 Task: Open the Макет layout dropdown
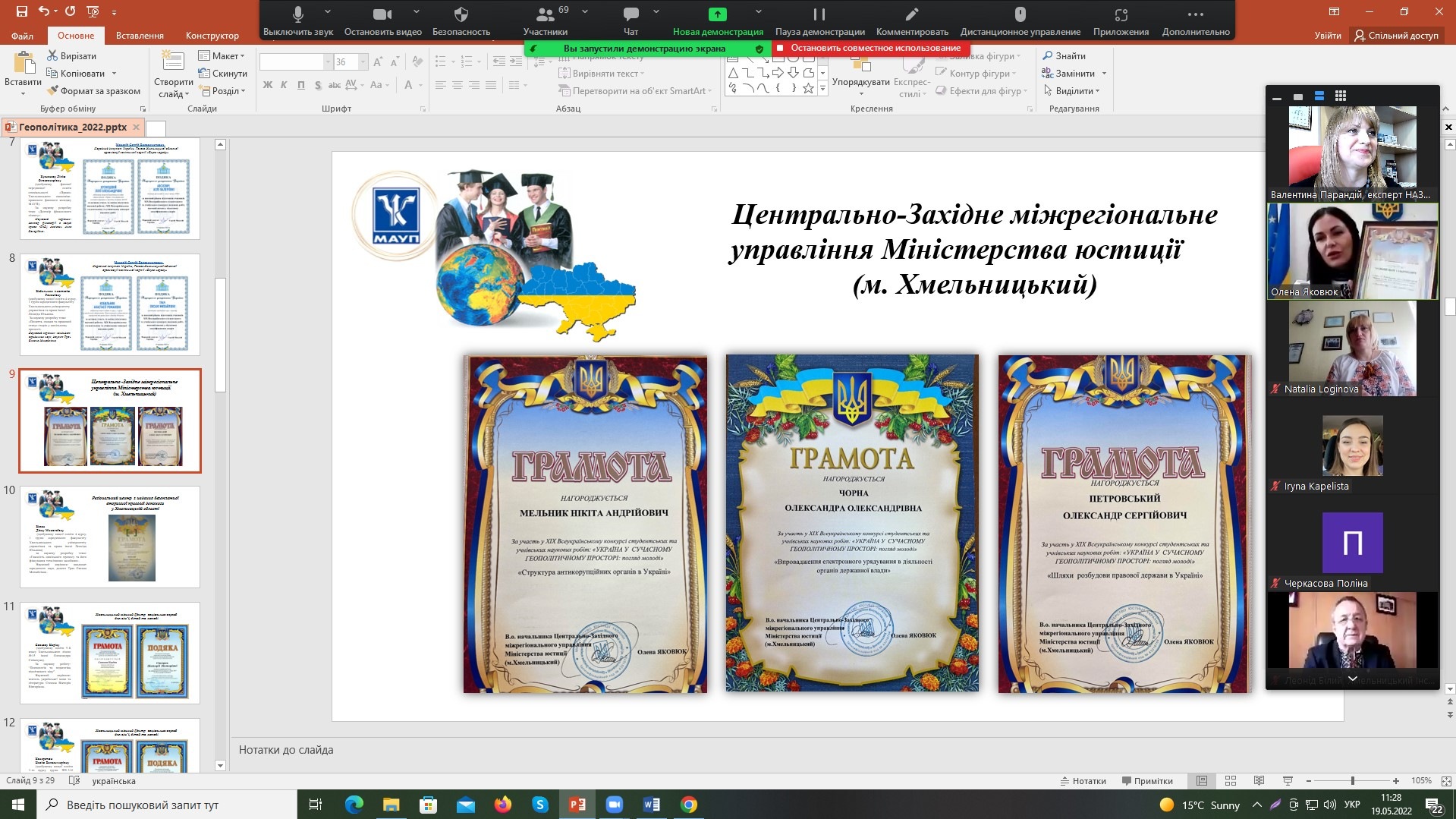click(x=222, y=55)
